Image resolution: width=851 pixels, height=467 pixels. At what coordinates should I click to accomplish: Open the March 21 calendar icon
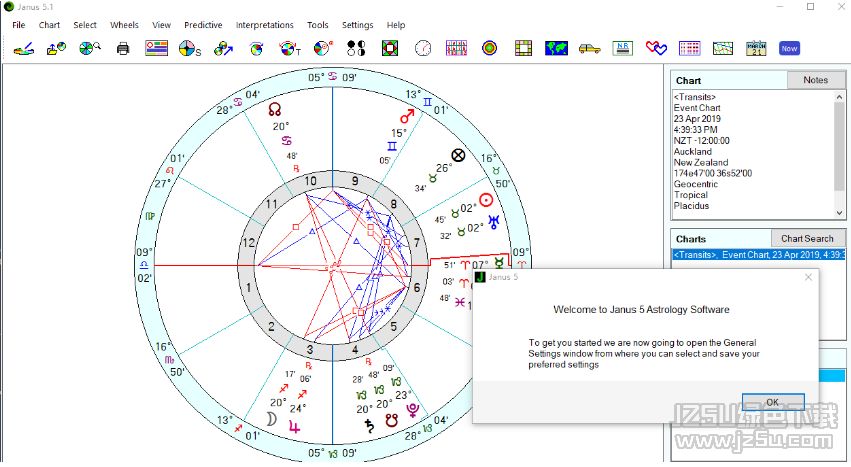tap(756, 48)
